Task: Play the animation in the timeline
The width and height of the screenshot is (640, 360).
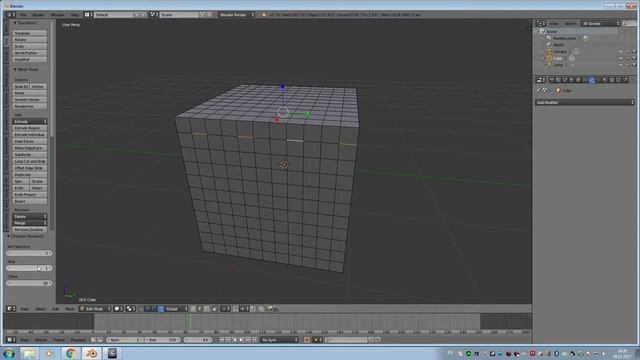Action: point(241,340)
